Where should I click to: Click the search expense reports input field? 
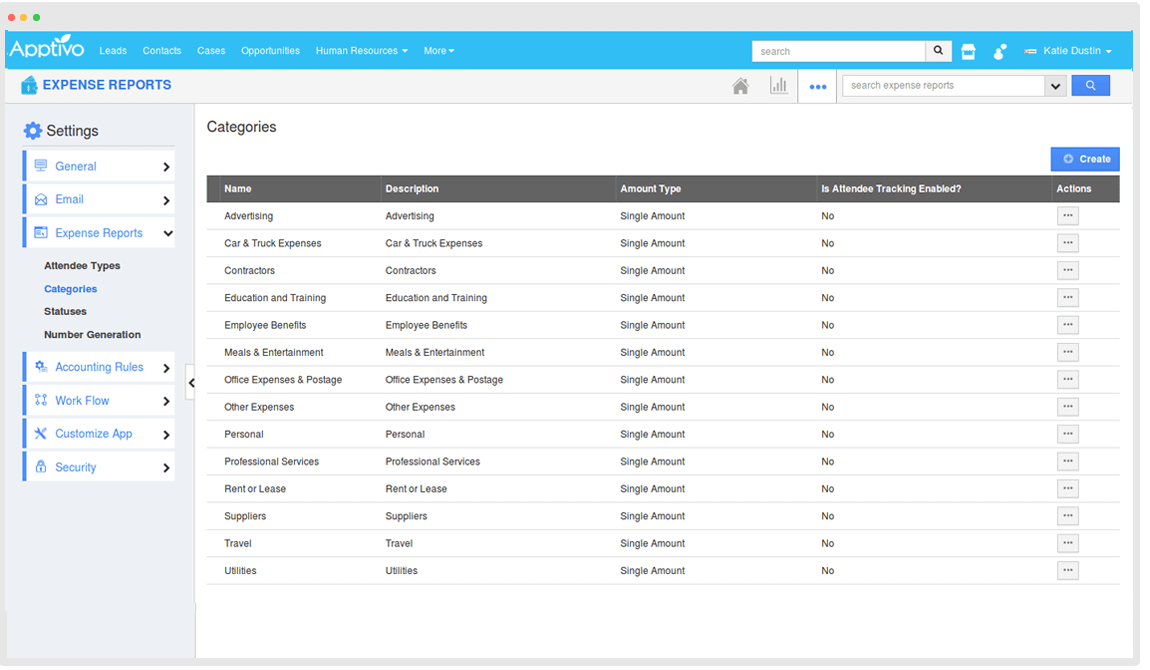[943, 86]
